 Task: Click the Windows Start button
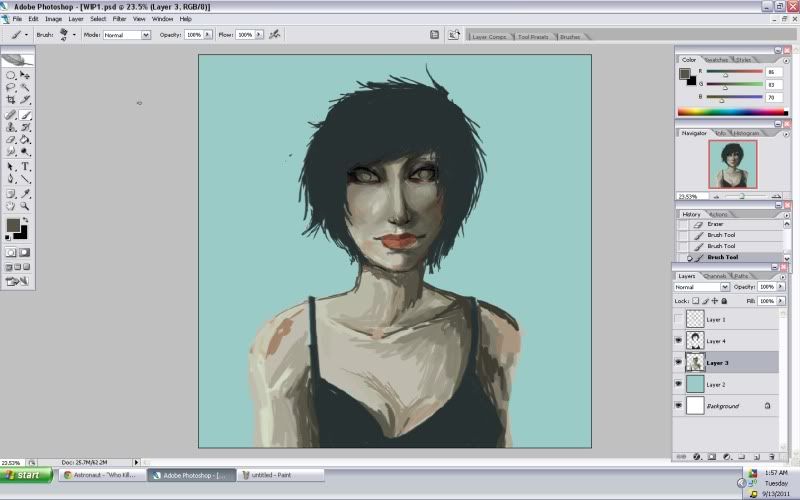pyautogui.click(x=28, y=475)
